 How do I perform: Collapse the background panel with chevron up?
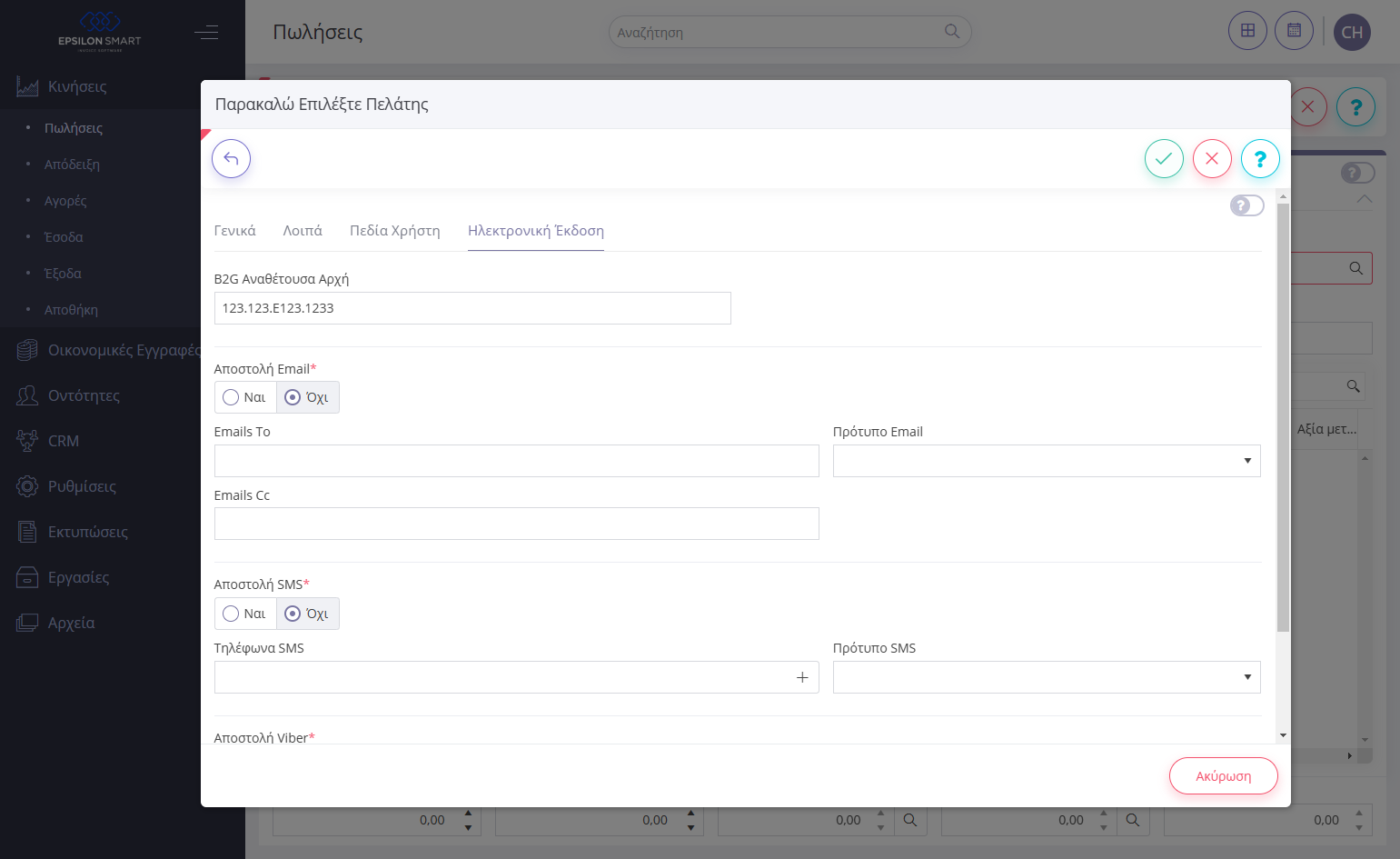[x=1364, y=198]
